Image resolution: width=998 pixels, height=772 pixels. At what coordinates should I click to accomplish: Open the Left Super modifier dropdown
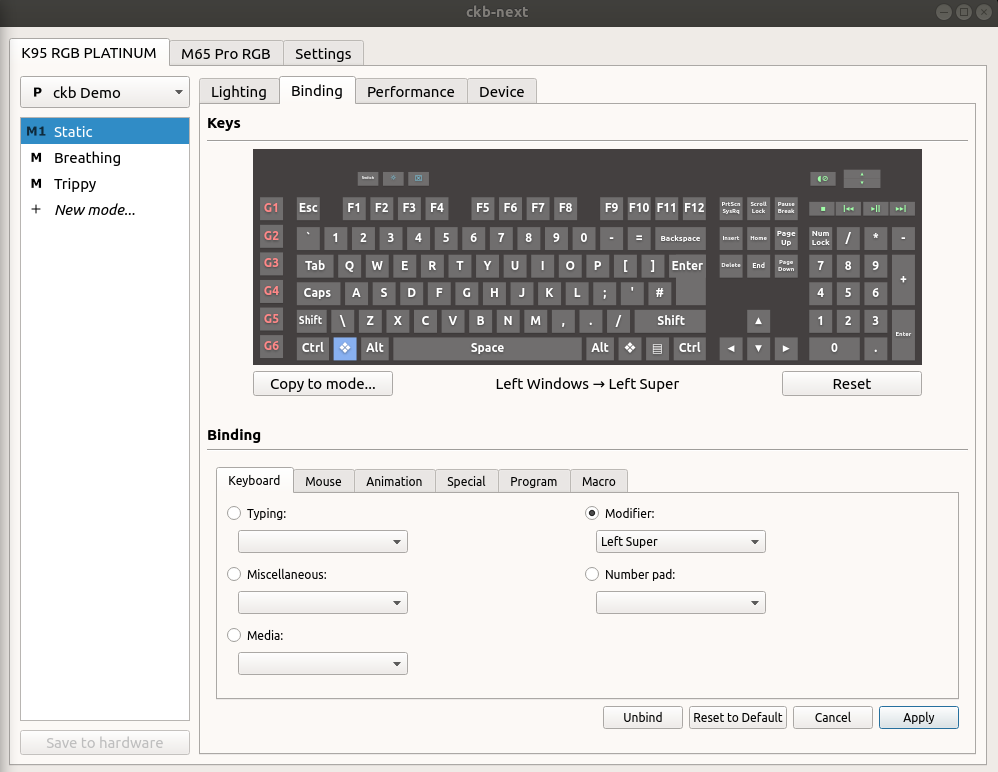pos(680,541)
